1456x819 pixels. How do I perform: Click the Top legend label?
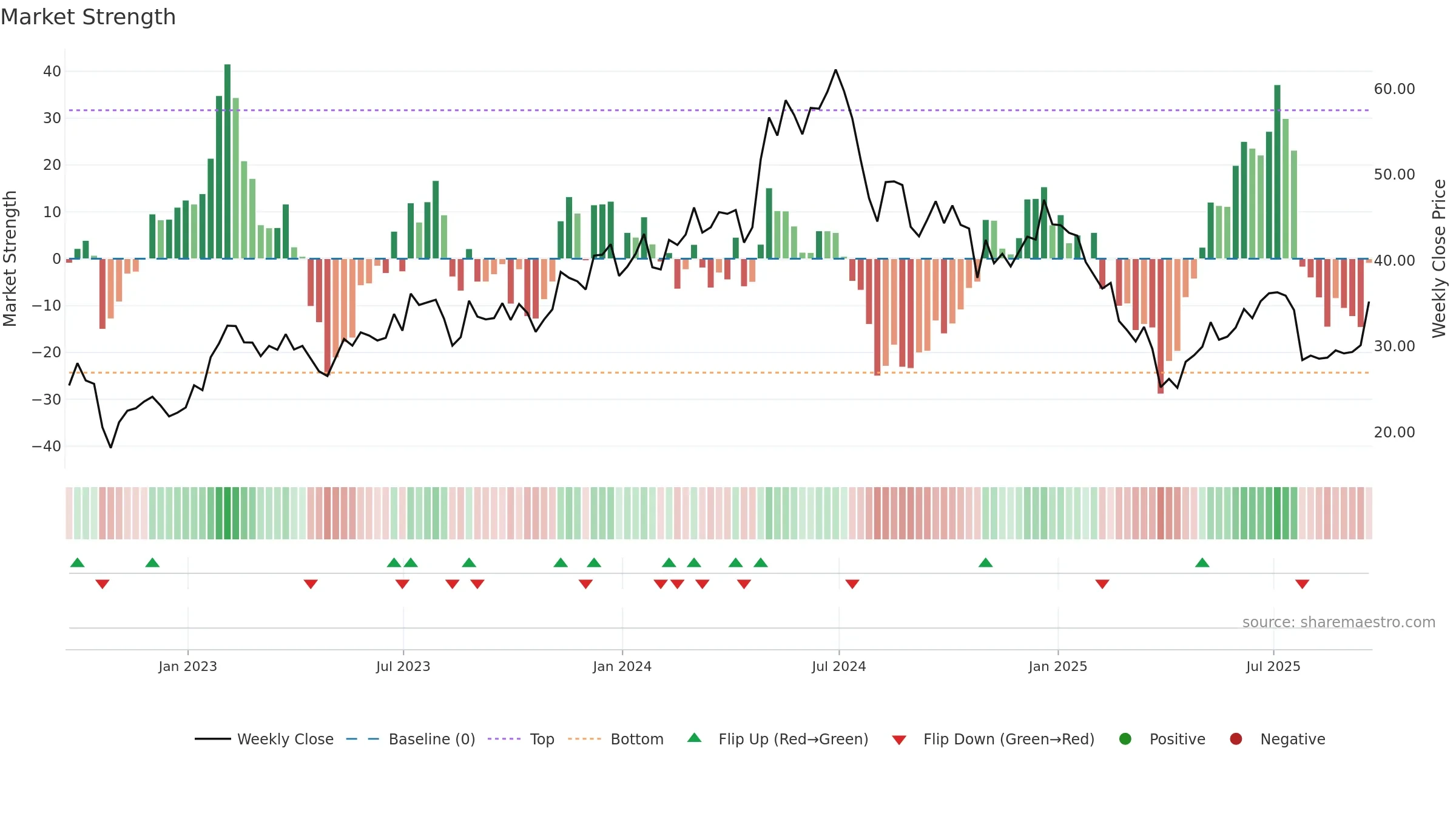pos(542,739)
